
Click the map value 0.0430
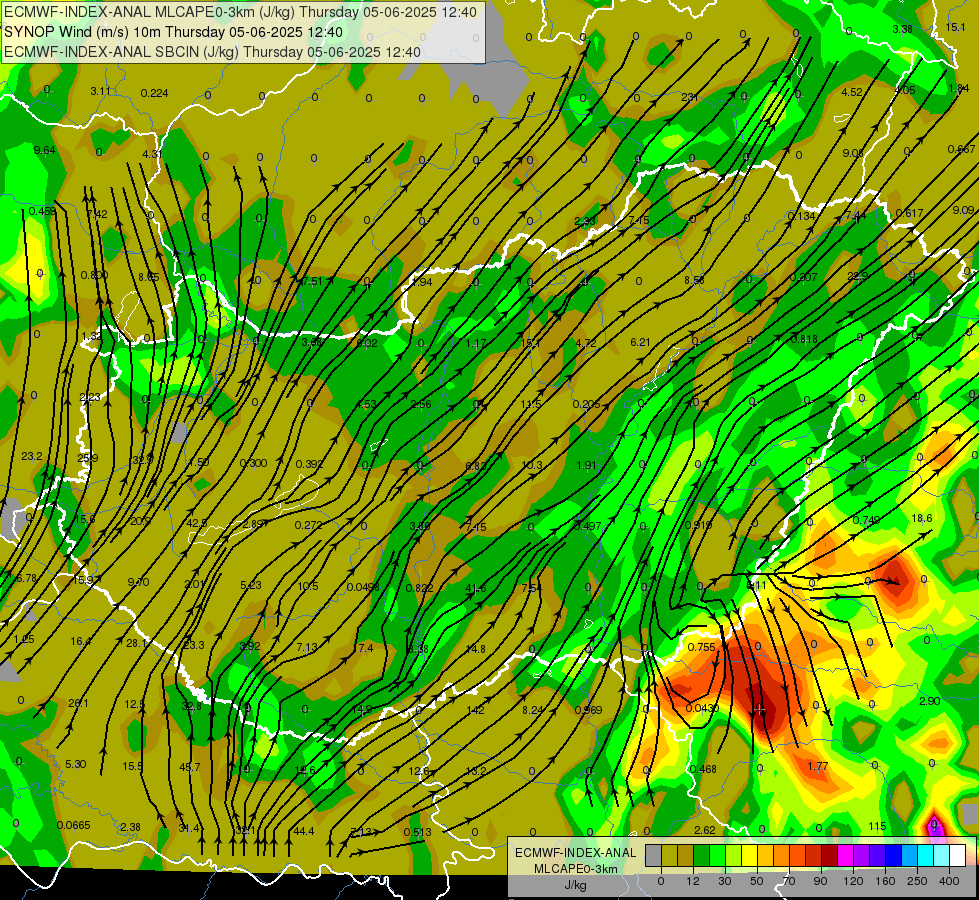[702, 708]
